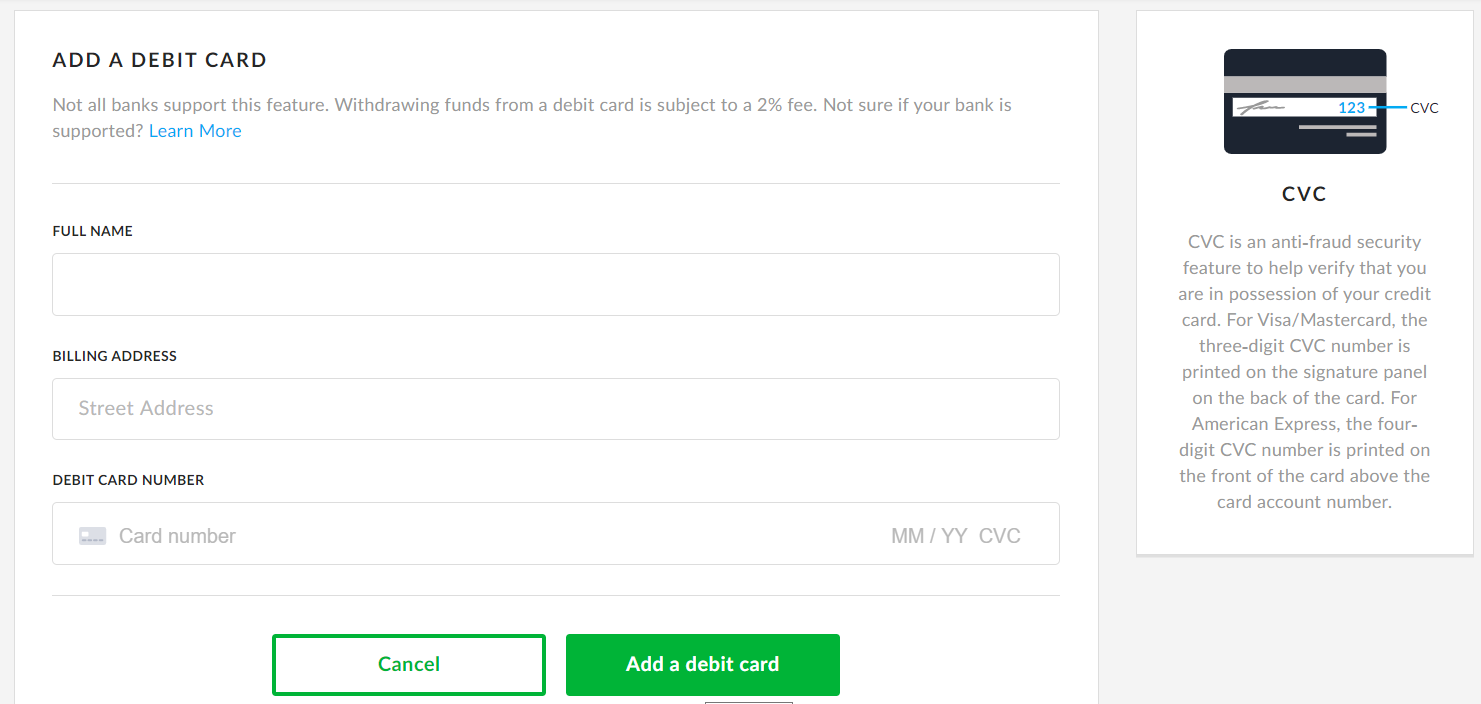This screenshot has width=1481, height=704.
Task: Select the Cancel button
Action: click(408, 664)
